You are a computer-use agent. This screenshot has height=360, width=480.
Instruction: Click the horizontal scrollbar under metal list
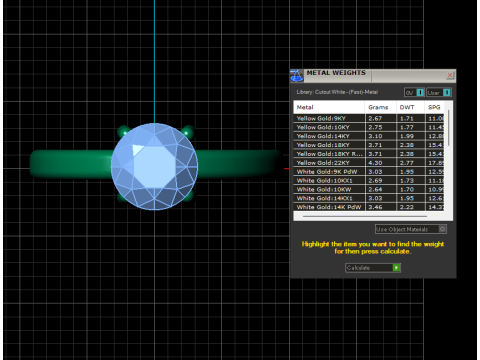[x=365, y=216]
